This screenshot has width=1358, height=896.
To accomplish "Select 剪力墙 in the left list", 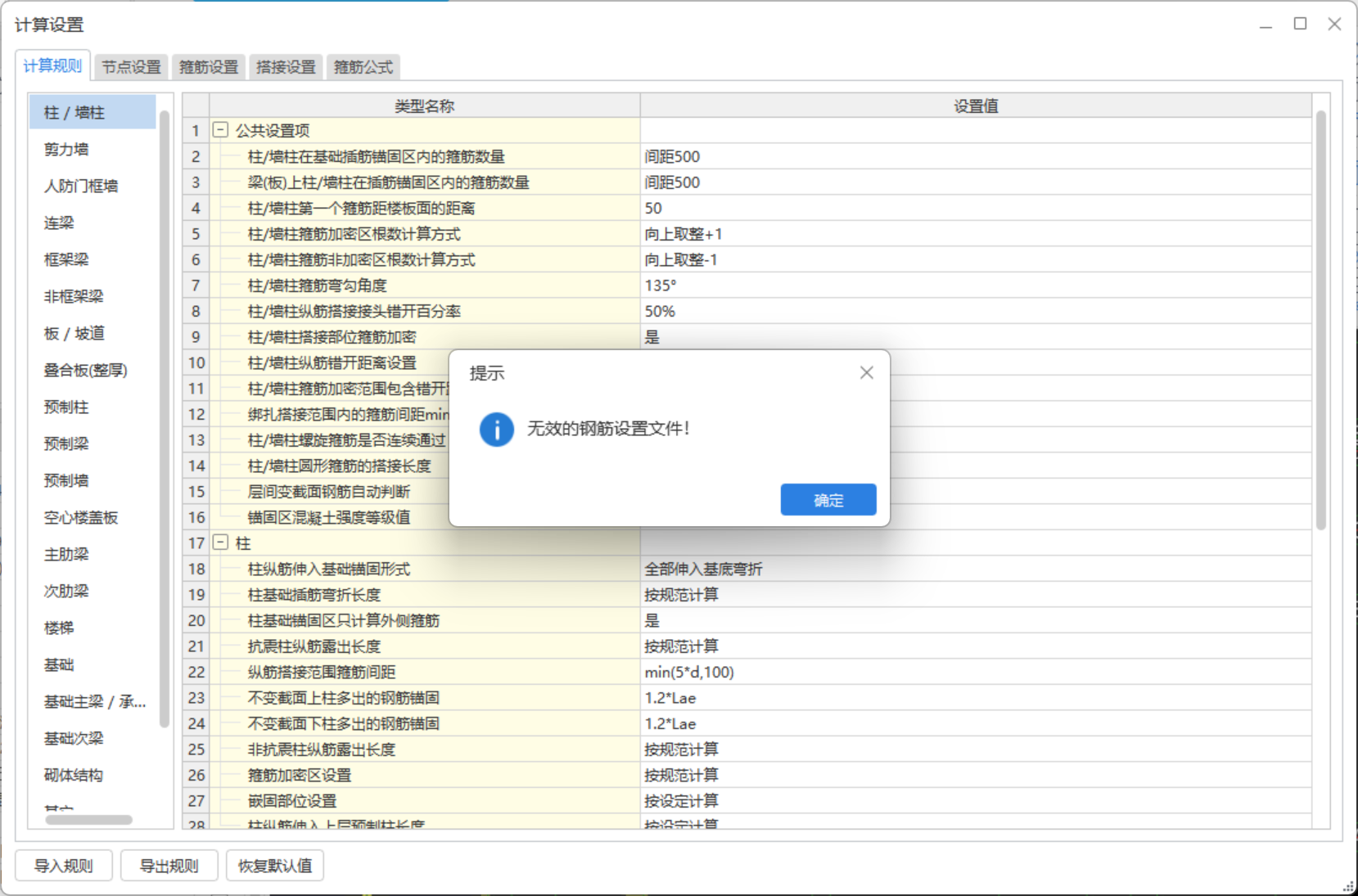I will click(x=92, y=149).
